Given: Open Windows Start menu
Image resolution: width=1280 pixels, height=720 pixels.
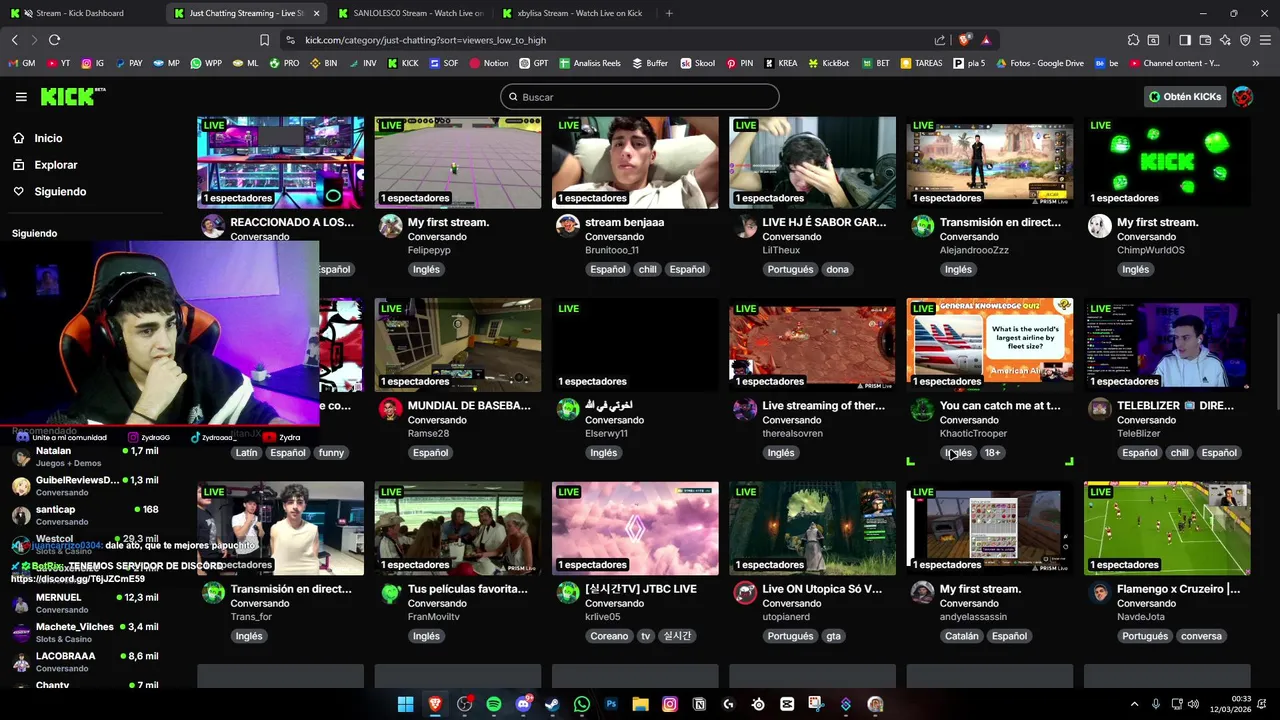Looking at the screenshot, I should [405, 704].
